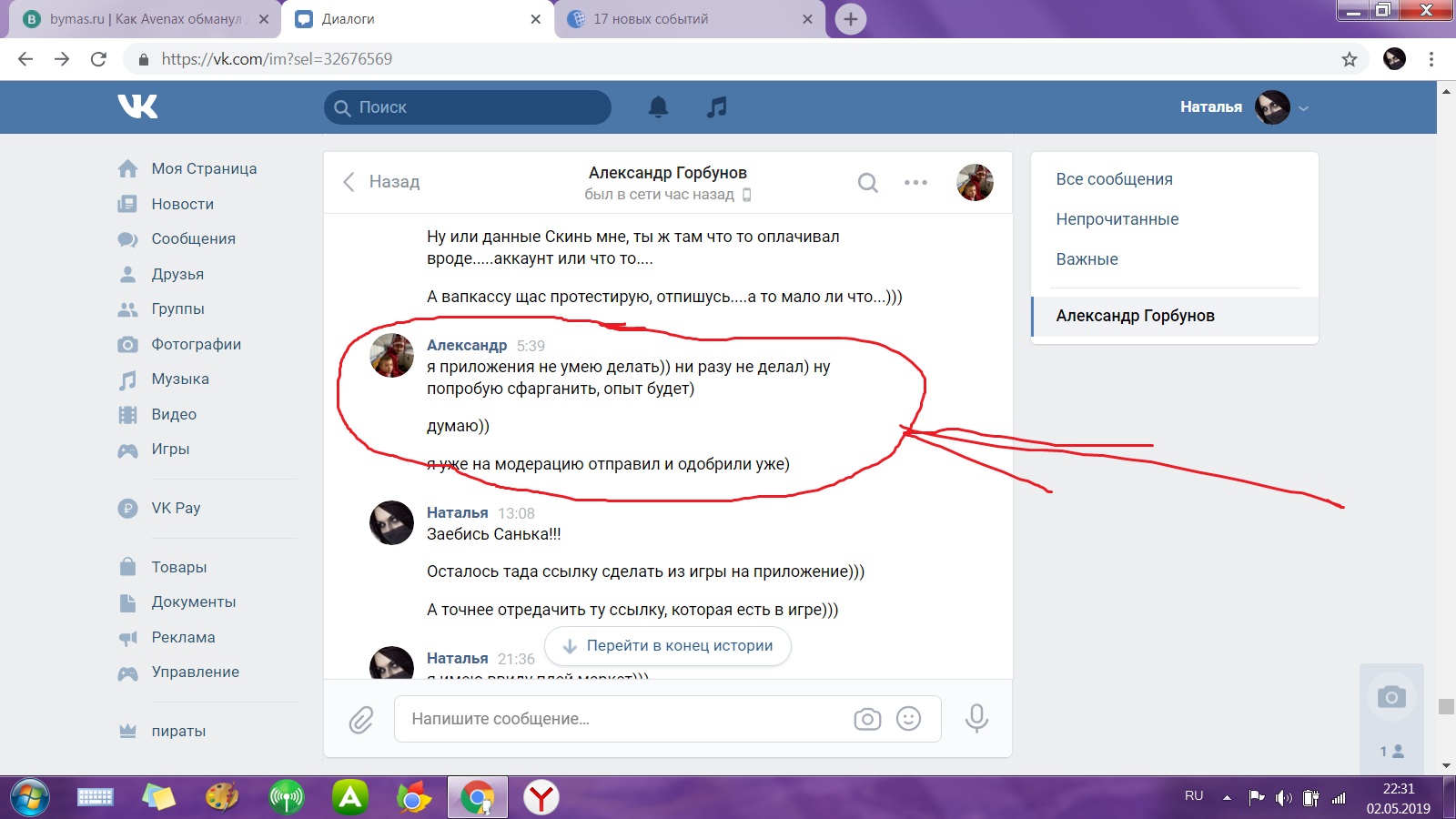
Task: Bookmark this page with the star icon
Action: pyautogui.click(x=1349, y=59)
